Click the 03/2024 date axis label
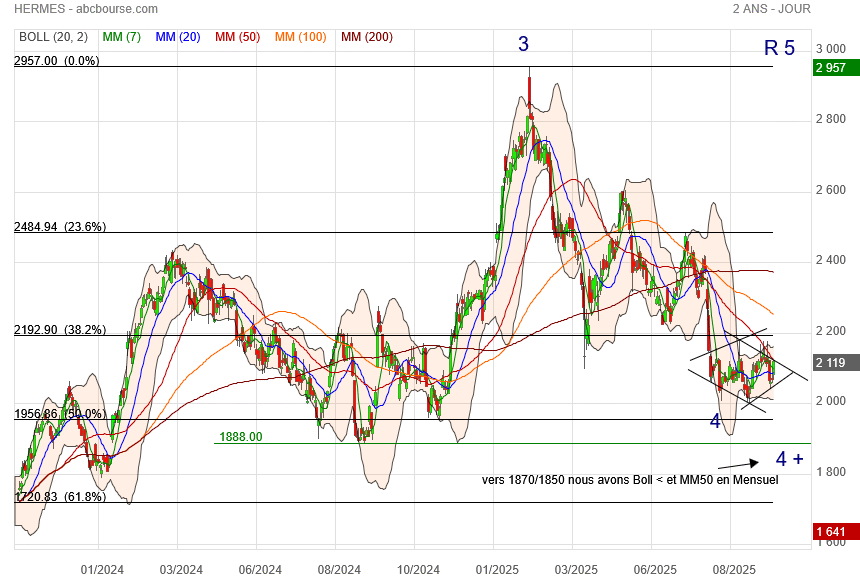The height and width of the screenshot is (580, 860). [181, 570]
